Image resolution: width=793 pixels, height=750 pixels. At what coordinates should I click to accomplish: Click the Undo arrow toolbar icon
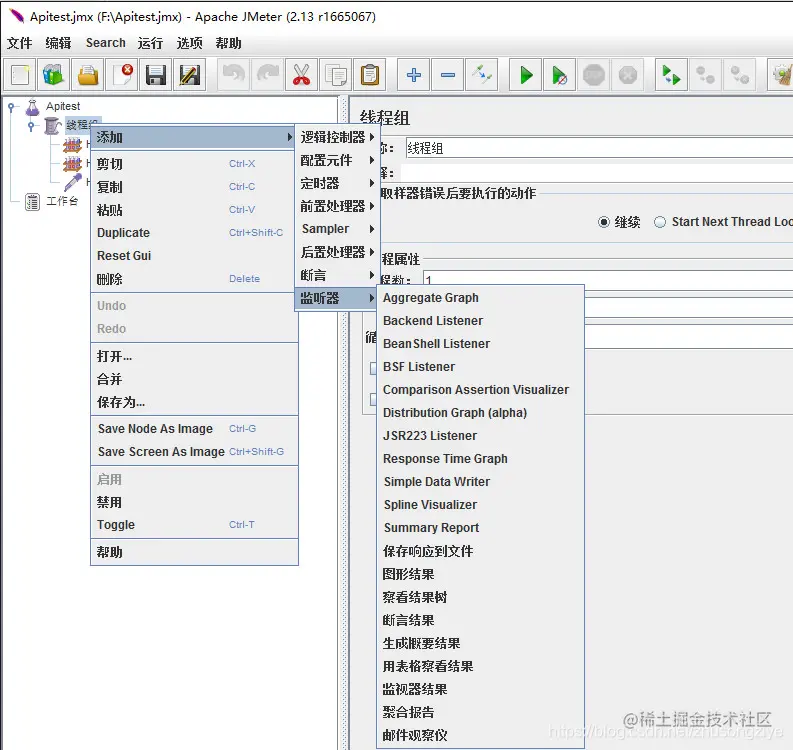click(234, 75)
